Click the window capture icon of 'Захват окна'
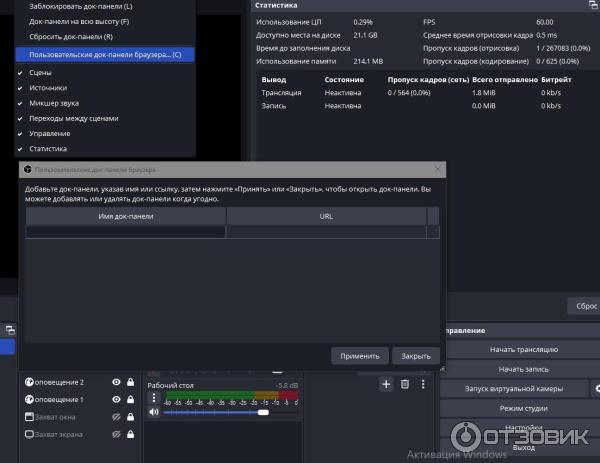The width and height of the screenshot is (600, 463). click(x=29, y=417)
